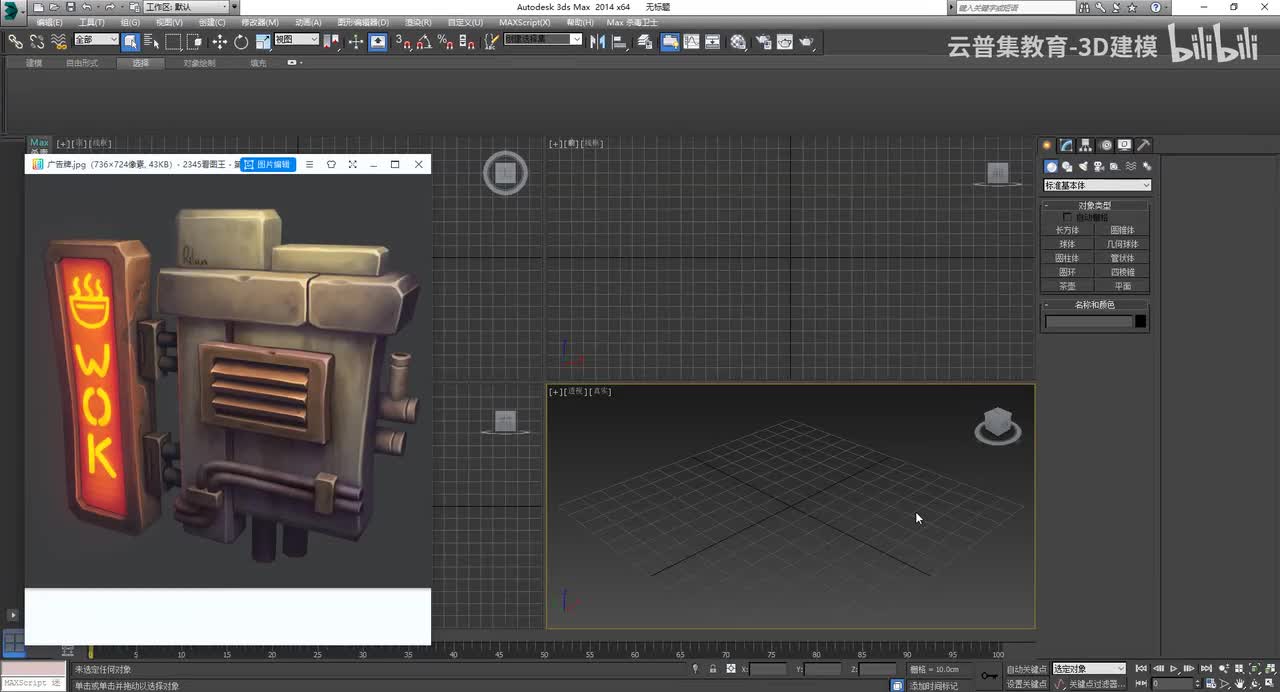Open the 渲染(R) menu
This screenshot has width=1280, height=692.
(x=418, y=22)
